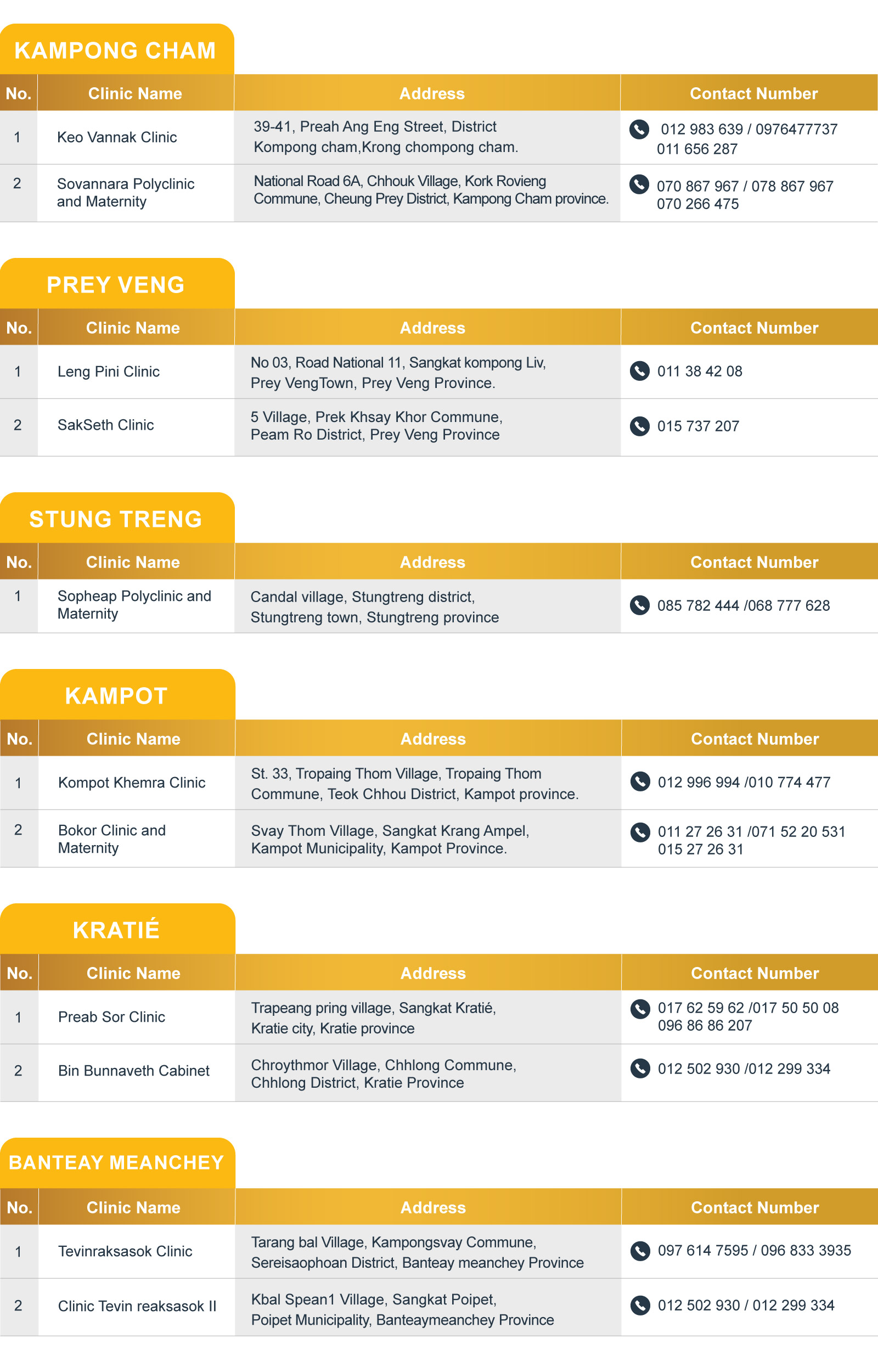Click phone icon beside Keo Vannak Clinic number
Screen dimensions: 878x1372
(x=639, y=130)
